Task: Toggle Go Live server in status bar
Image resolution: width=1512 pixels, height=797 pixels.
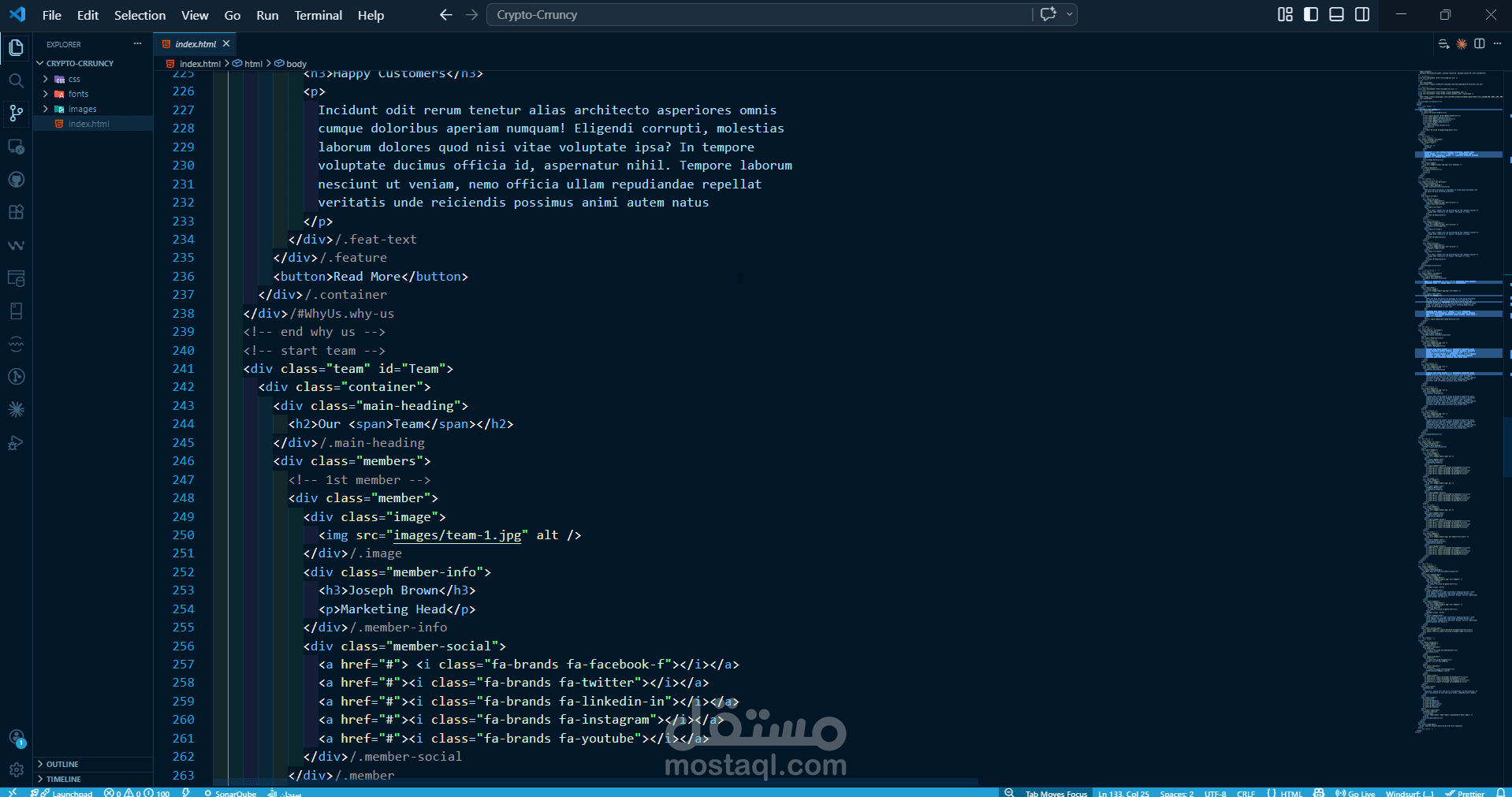Action: [1355, 793]
